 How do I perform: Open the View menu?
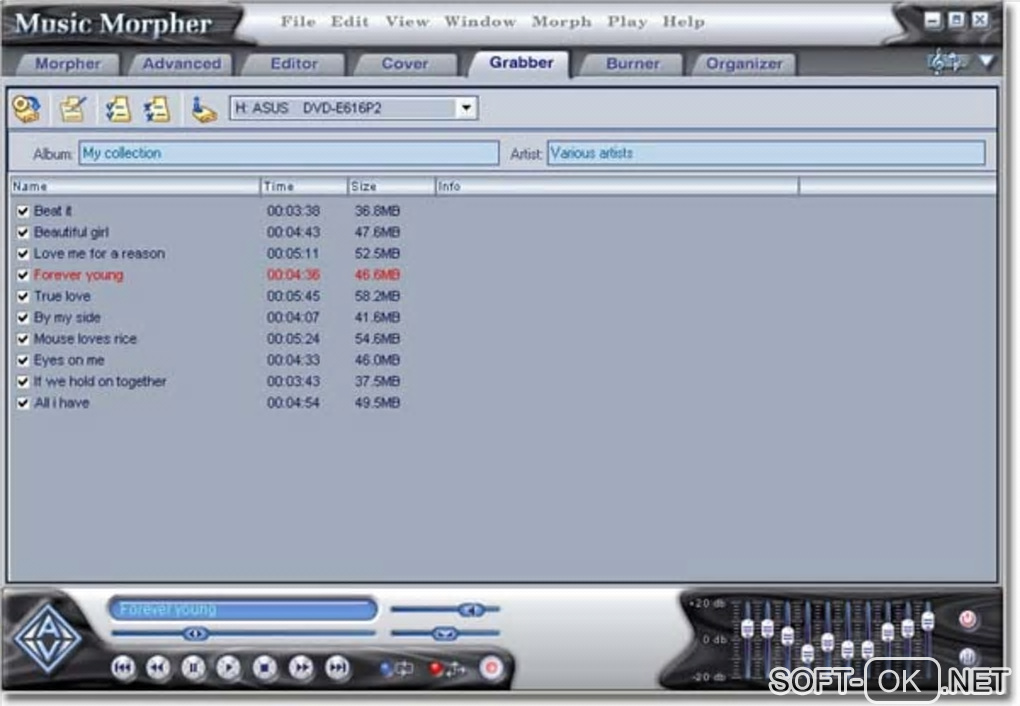pyautogui.click(x=407, y=21)
